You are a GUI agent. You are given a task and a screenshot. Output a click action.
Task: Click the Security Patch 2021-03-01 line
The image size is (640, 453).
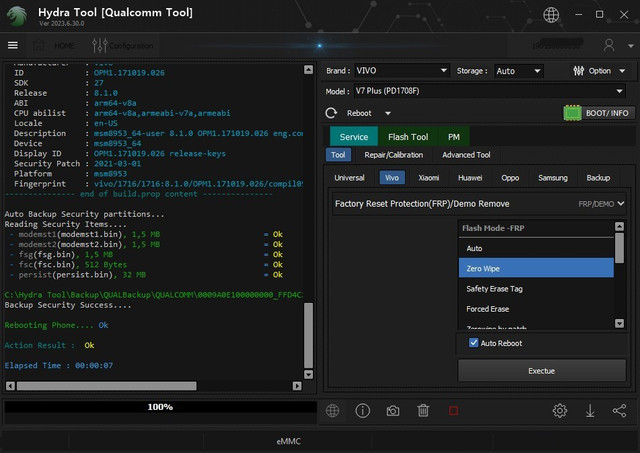(x=78, y=164)
